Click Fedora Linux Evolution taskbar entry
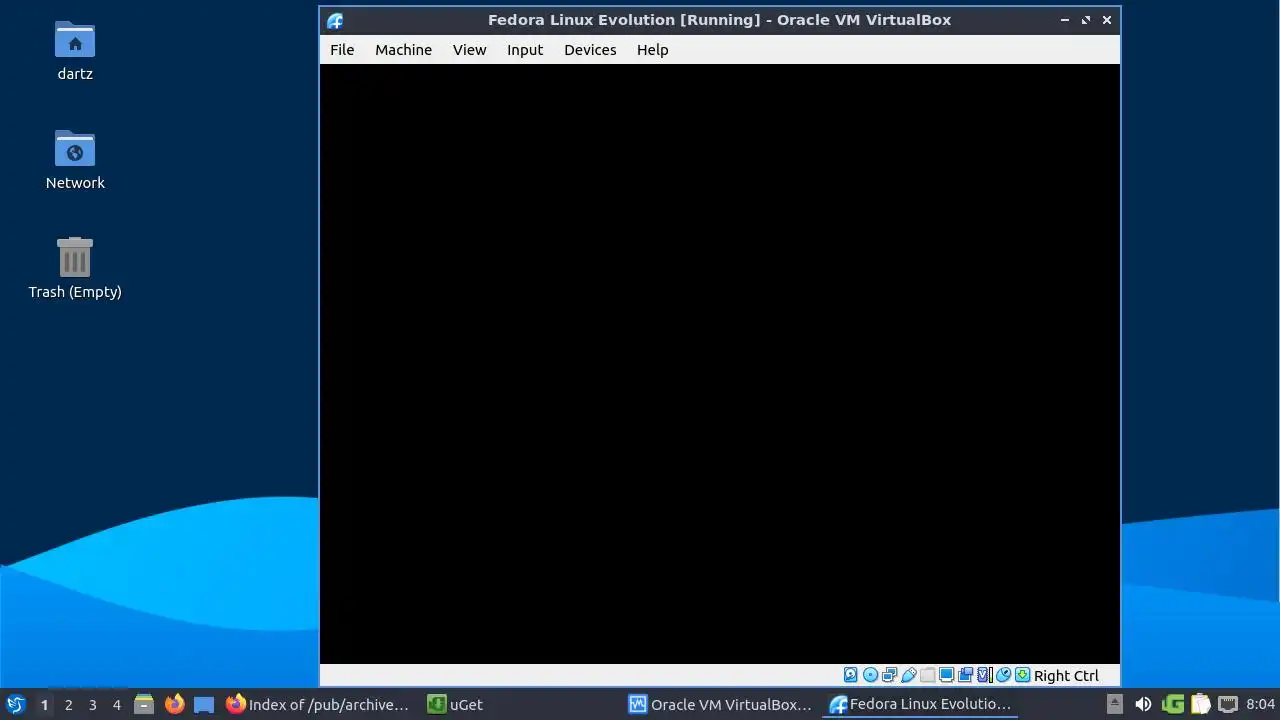Screen dimensions: 1280x720 (922, 704)
